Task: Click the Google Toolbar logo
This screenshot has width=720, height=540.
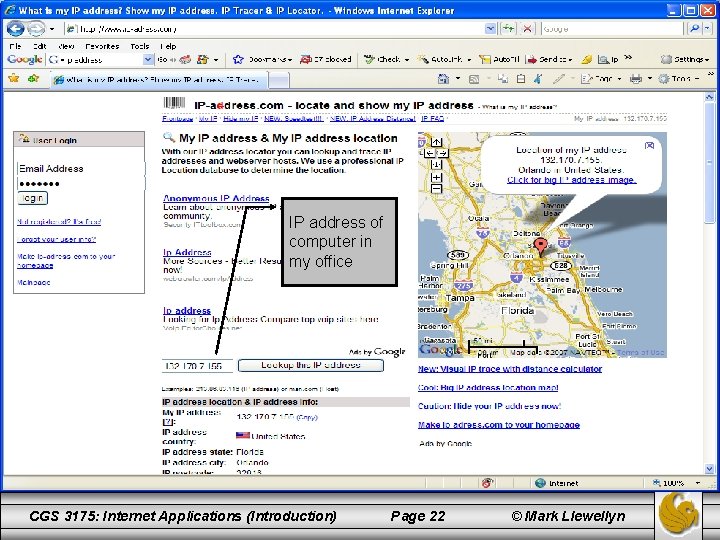Action: click(25, 59)
